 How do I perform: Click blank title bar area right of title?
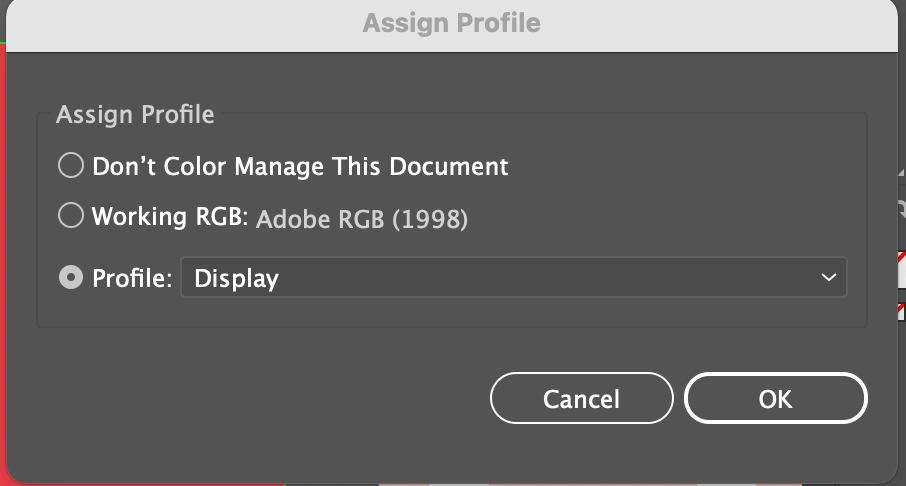720,22
